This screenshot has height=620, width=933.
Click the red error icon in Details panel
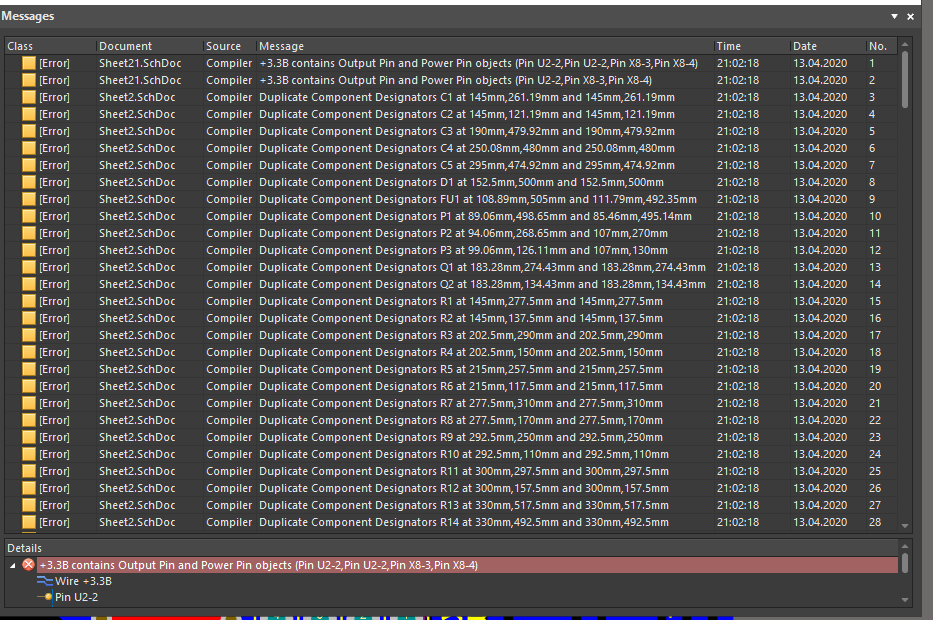[29, 565]
